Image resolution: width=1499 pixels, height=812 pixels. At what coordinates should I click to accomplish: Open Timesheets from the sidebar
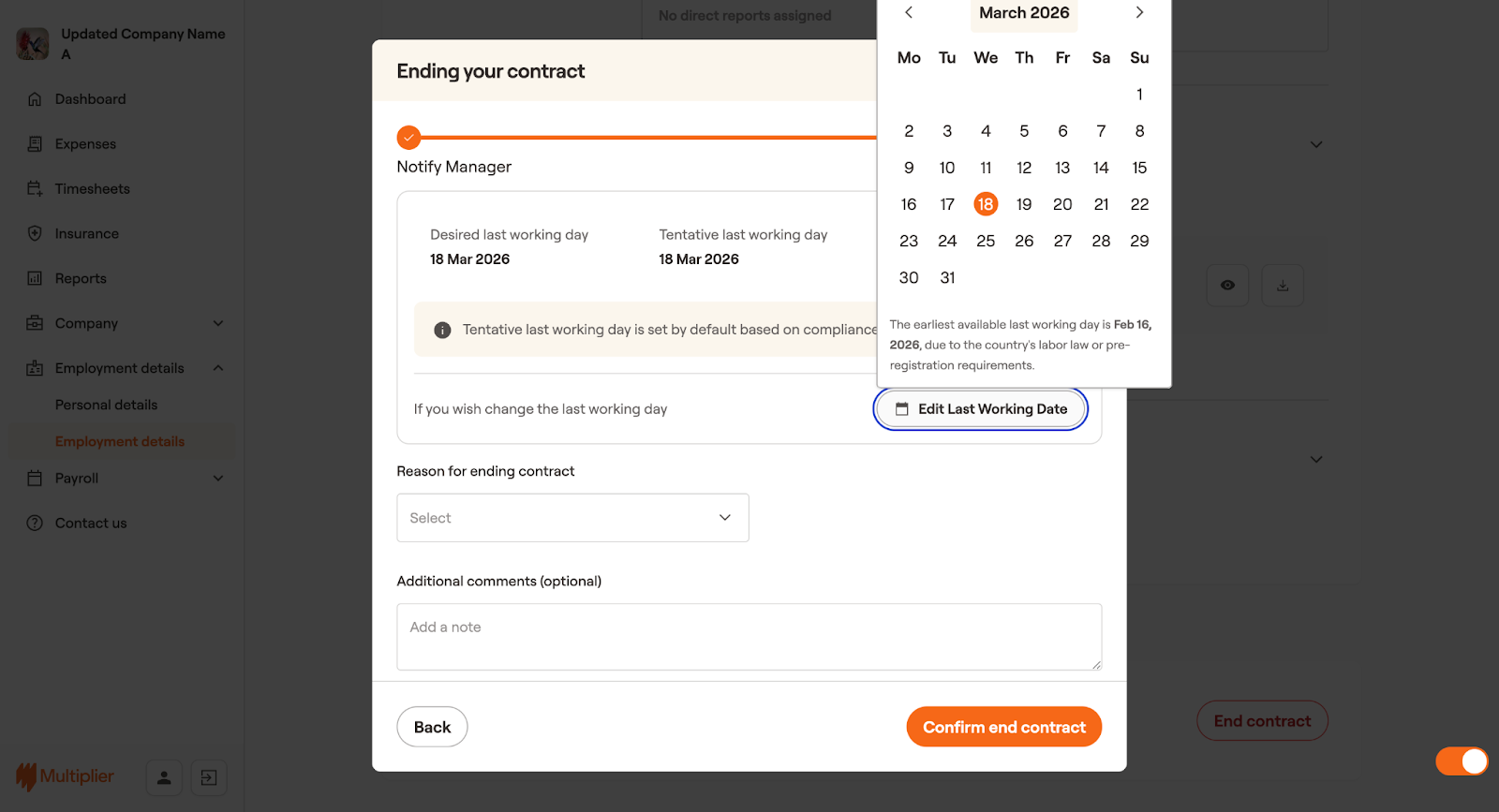pyautogui.click(x=92, y=189)
